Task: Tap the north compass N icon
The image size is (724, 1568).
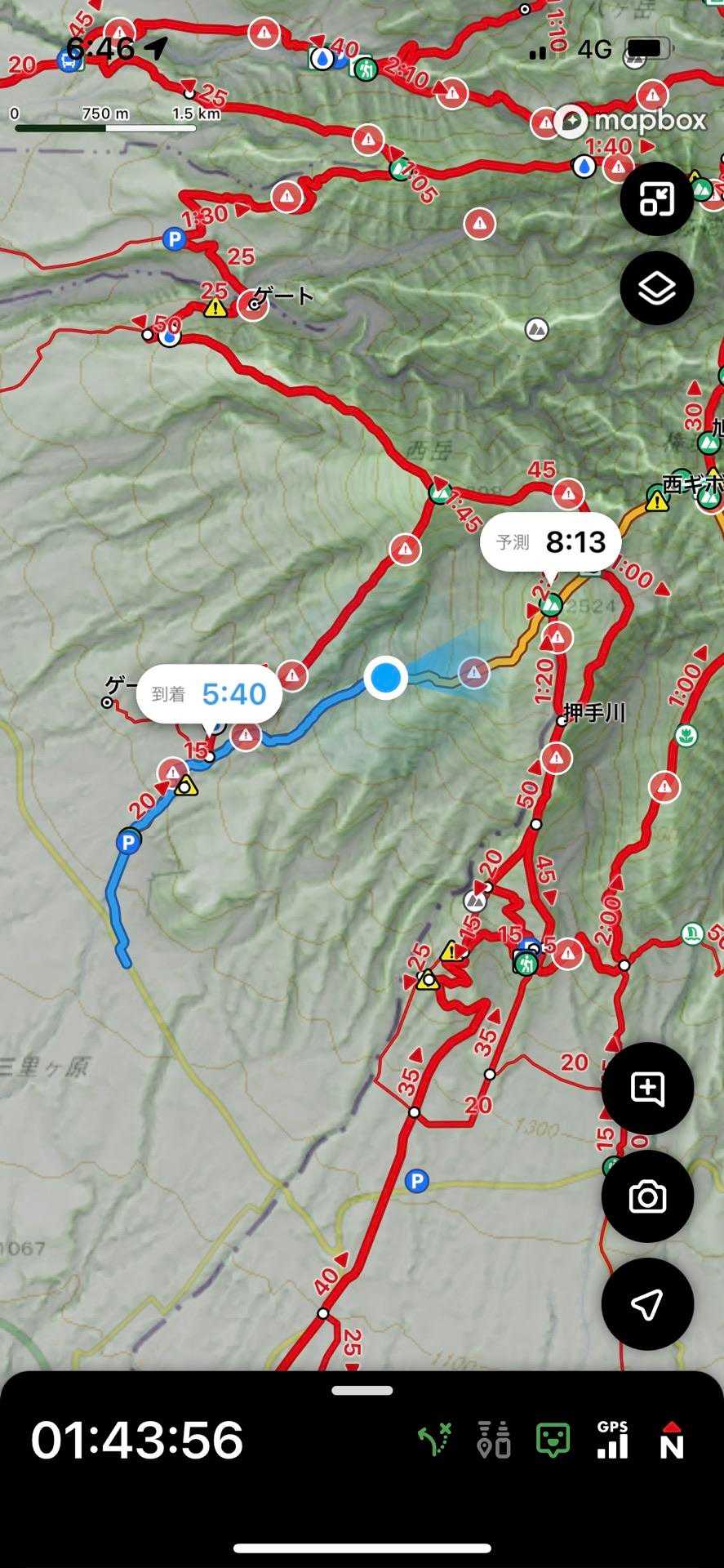Action: (x=672, y=1440)
